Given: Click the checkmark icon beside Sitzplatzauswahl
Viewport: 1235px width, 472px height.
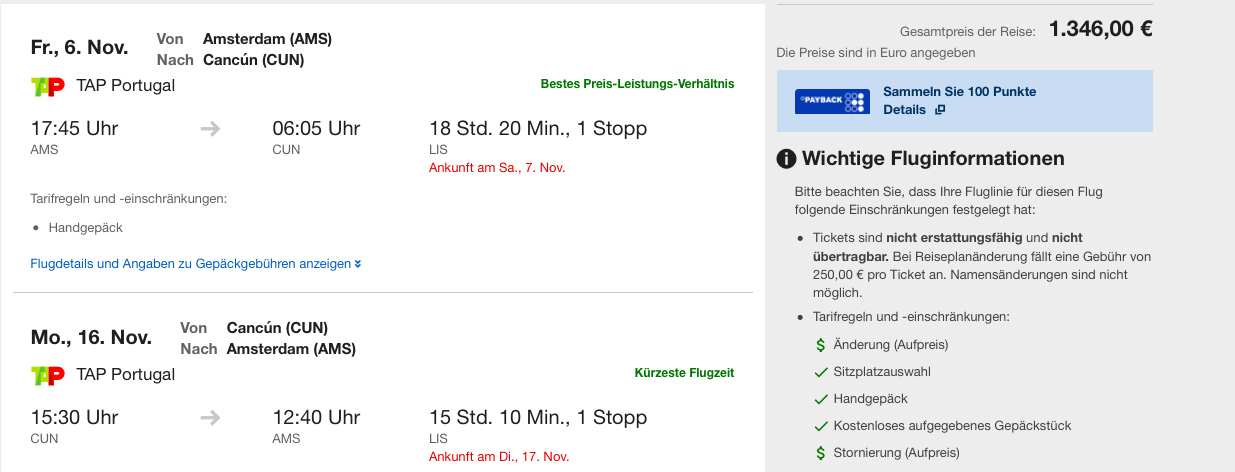Looking at the screenshot, I should point(820,372).
